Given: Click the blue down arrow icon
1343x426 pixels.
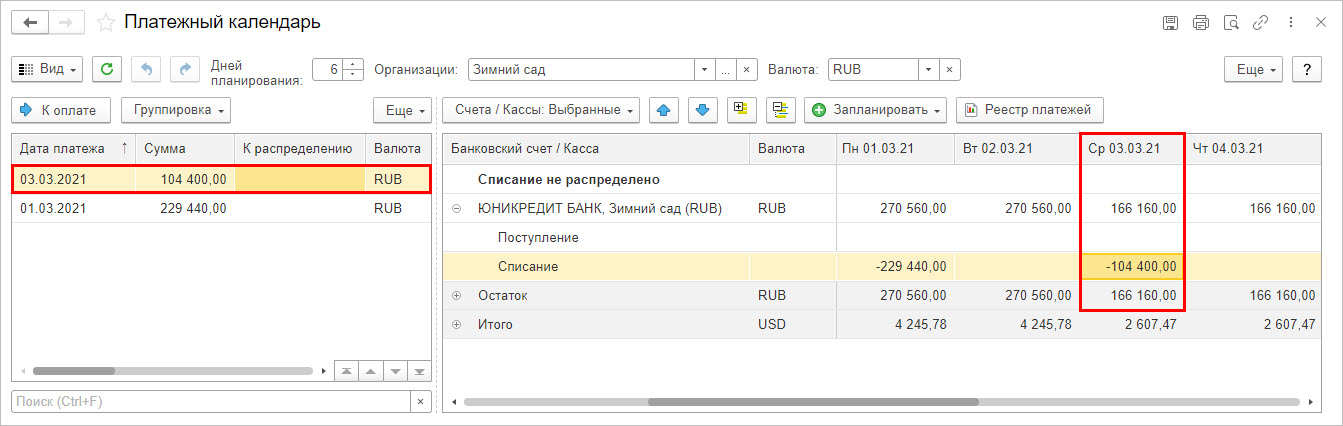Looking at the screenshot, I should coord(702,110).
